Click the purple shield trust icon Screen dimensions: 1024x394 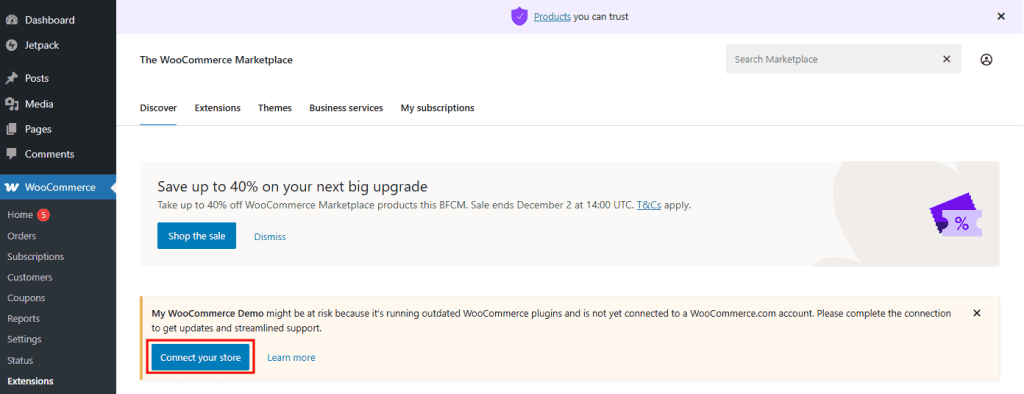point(519,17)
